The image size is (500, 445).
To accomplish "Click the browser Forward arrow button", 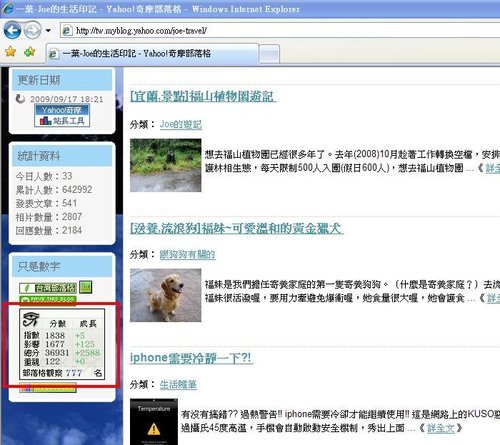I will tap(32, 30).
